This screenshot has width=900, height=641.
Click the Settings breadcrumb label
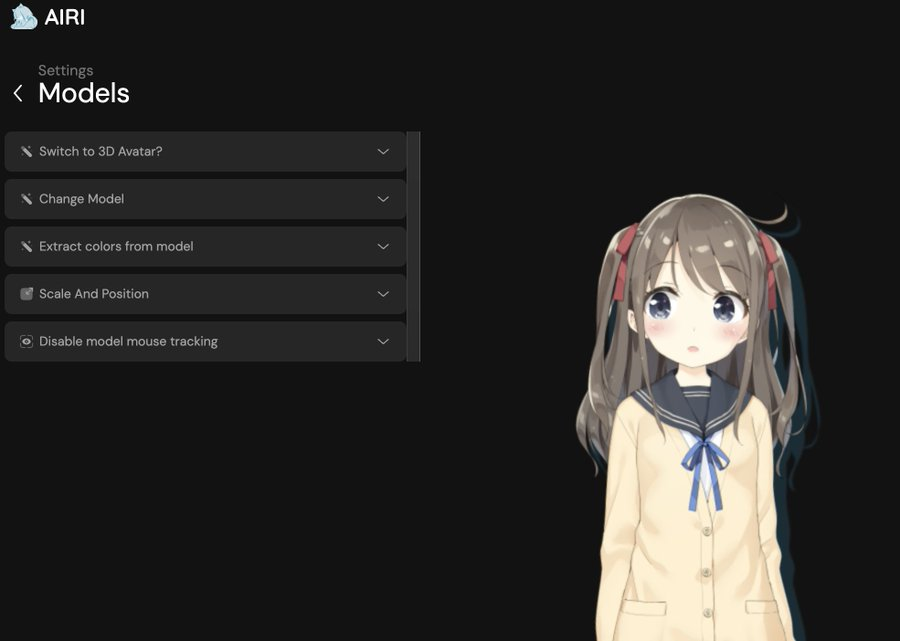(65, 71)
